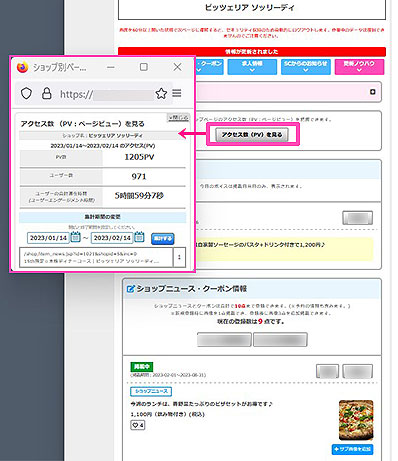Bookmark the page with the star icon
Screen dimensions: 398x461
point(161,94)
